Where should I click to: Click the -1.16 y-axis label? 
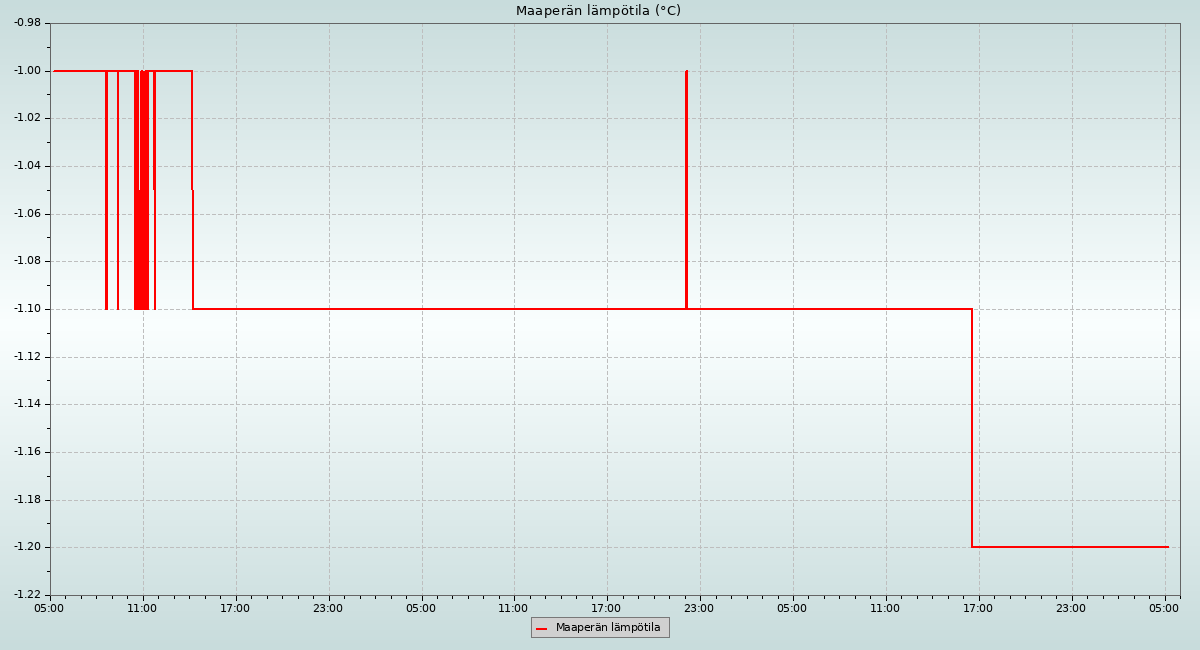point(27,452)
